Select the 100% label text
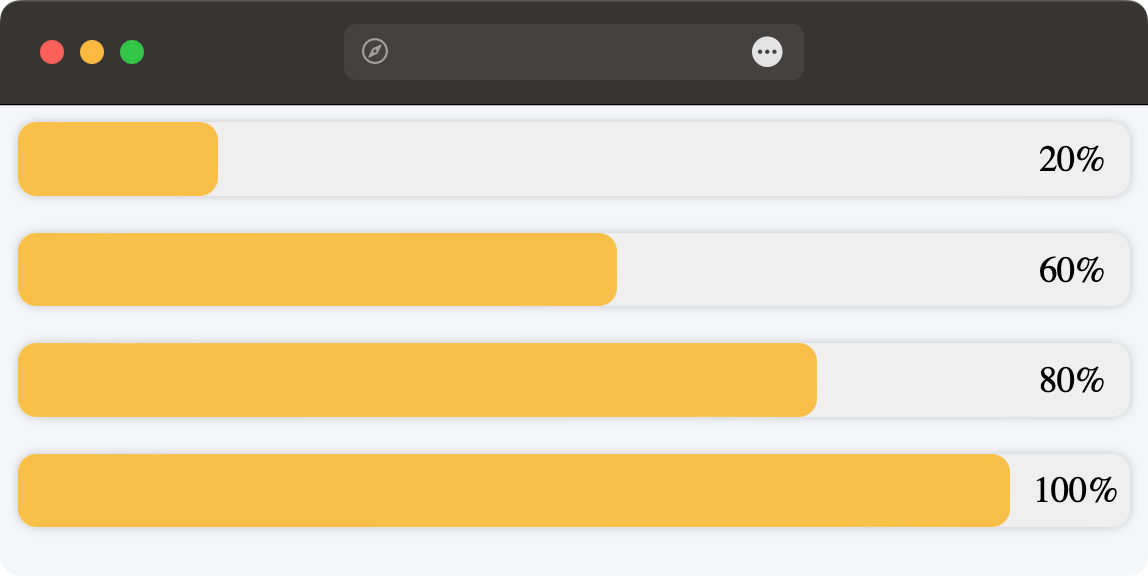1148x576 pixels. coord(1076,490)
